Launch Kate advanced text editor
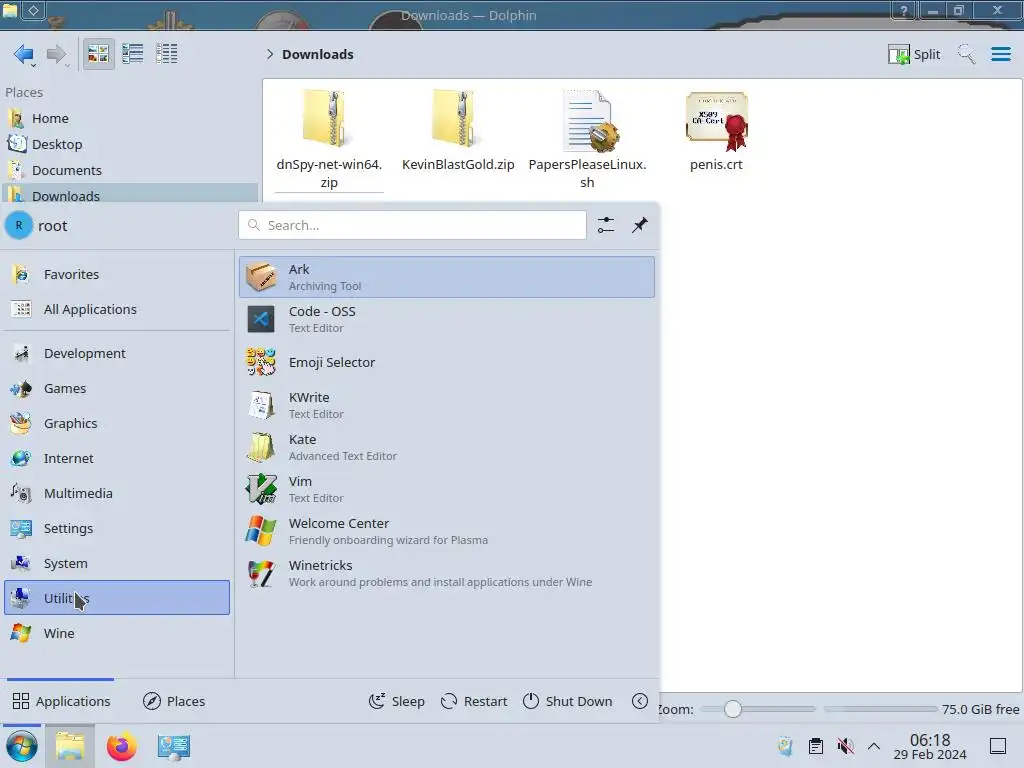 (447, 447)
